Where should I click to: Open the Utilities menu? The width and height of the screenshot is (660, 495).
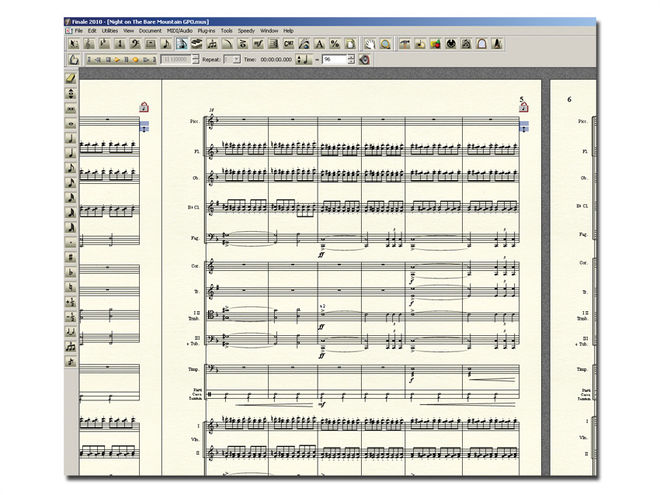tap(110, 31)
